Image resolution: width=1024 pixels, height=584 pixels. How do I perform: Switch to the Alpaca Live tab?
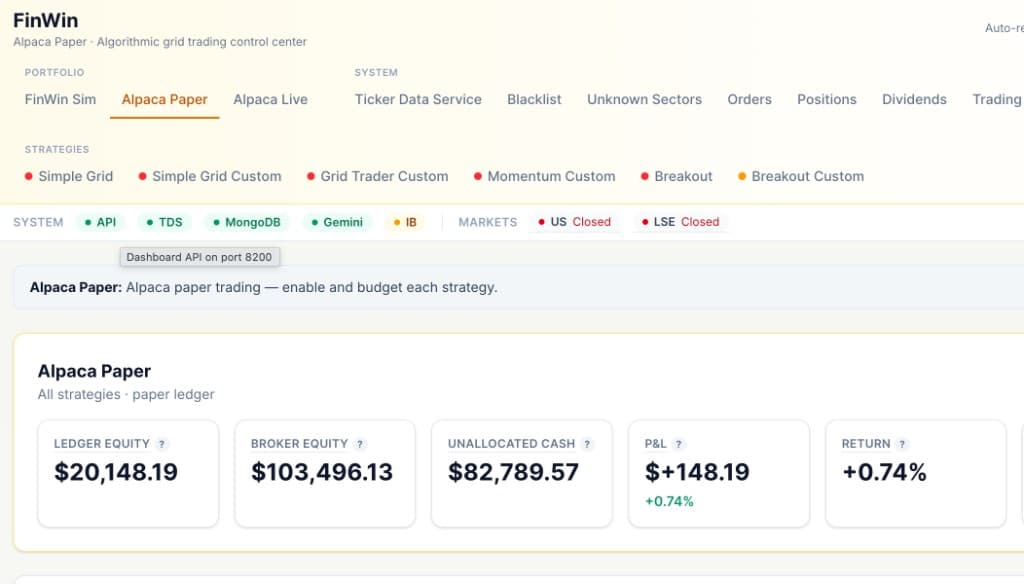(x=270, y=99)
